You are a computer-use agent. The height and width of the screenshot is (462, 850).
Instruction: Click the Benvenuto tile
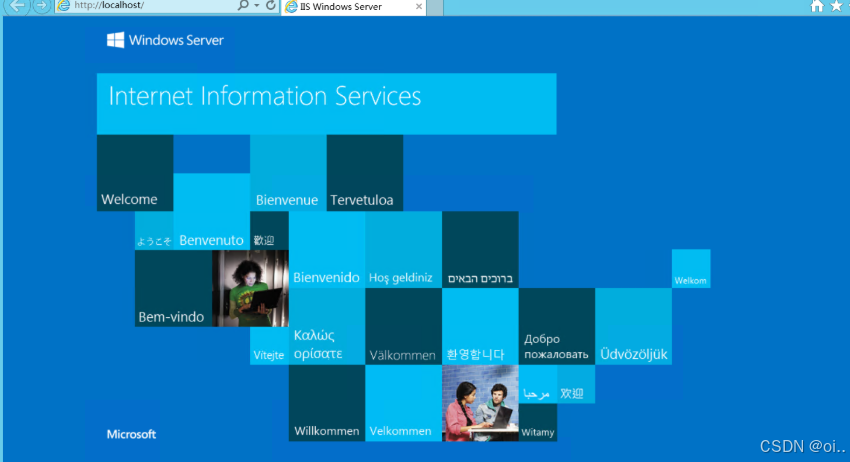tap(211, 211)
